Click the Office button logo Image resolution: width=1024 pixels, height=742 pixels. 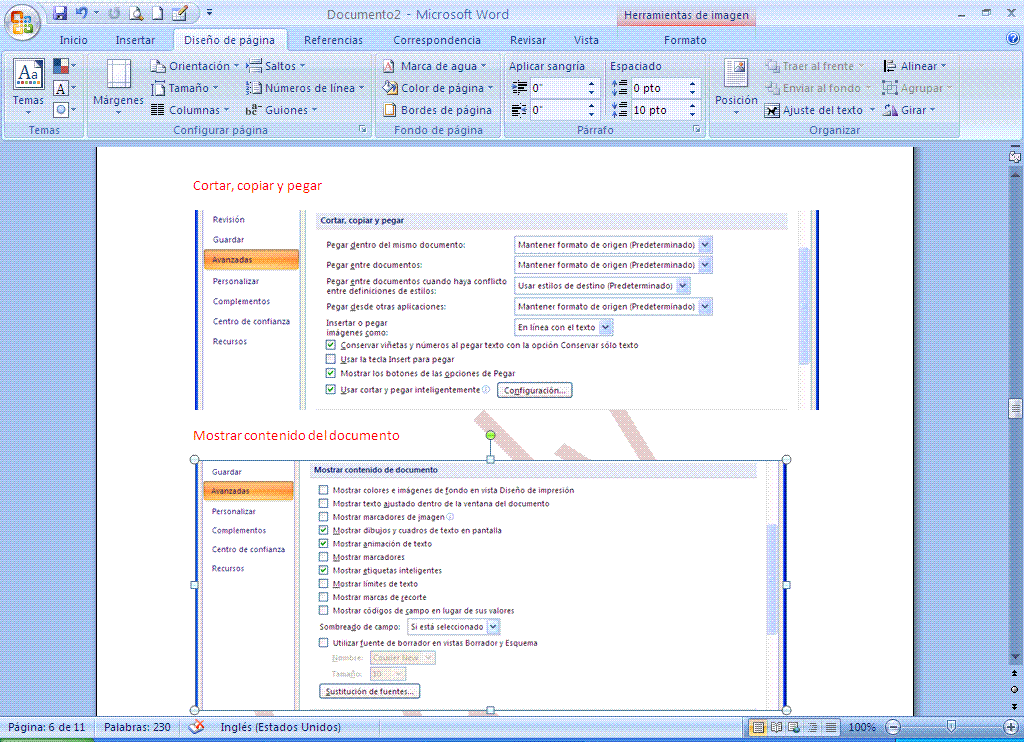click(22, 22)
